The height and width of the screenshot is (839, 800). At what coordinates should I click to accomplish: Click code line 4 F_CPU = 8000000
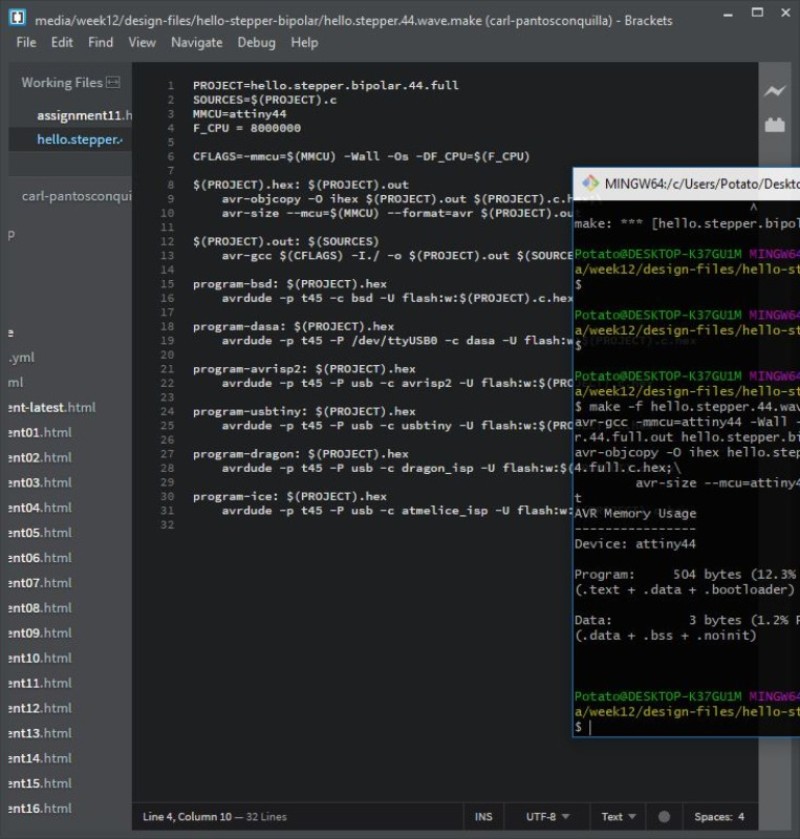tap(247, 128)
